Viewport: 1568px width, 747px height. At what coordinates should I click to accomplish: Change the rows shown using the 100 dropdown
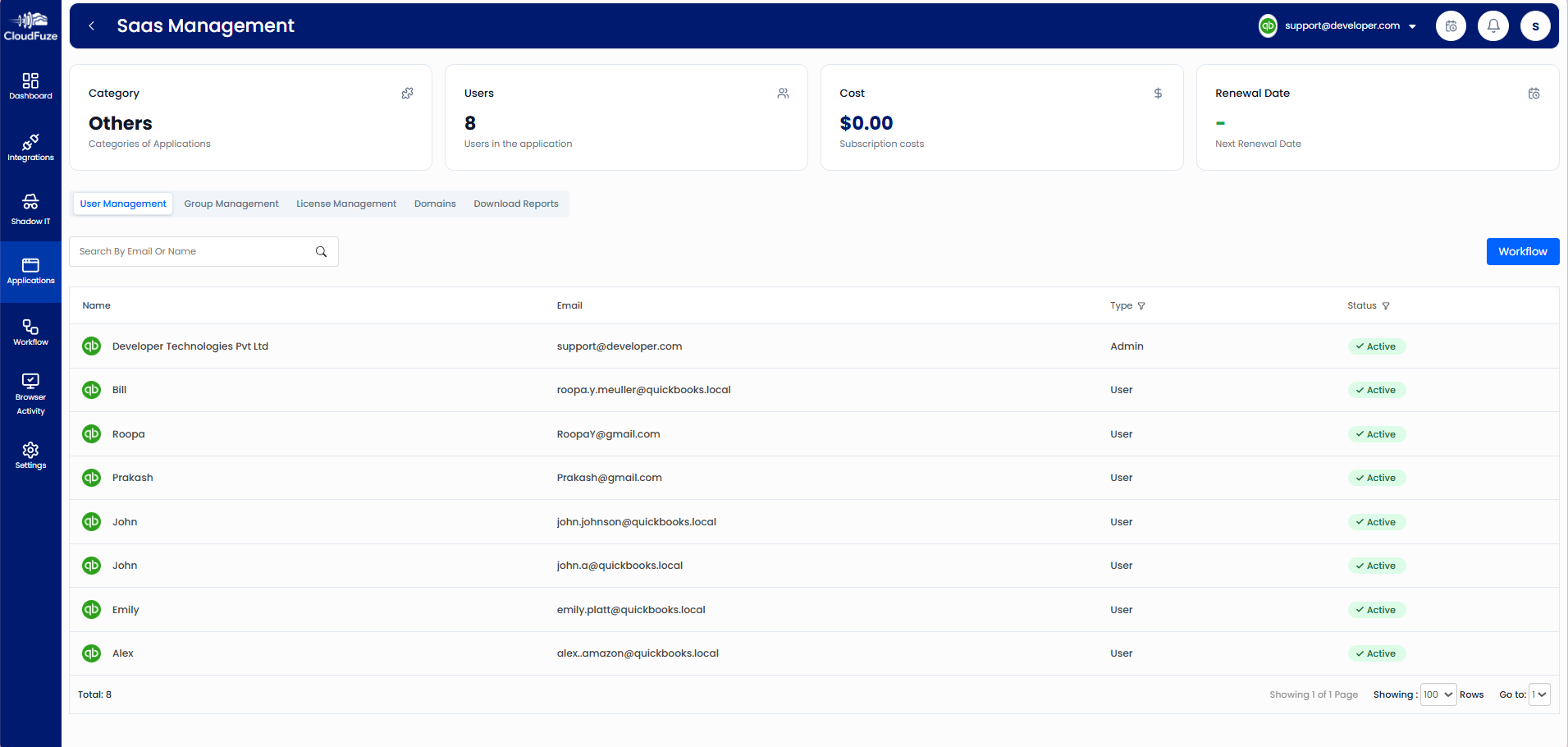point(1438,694)
